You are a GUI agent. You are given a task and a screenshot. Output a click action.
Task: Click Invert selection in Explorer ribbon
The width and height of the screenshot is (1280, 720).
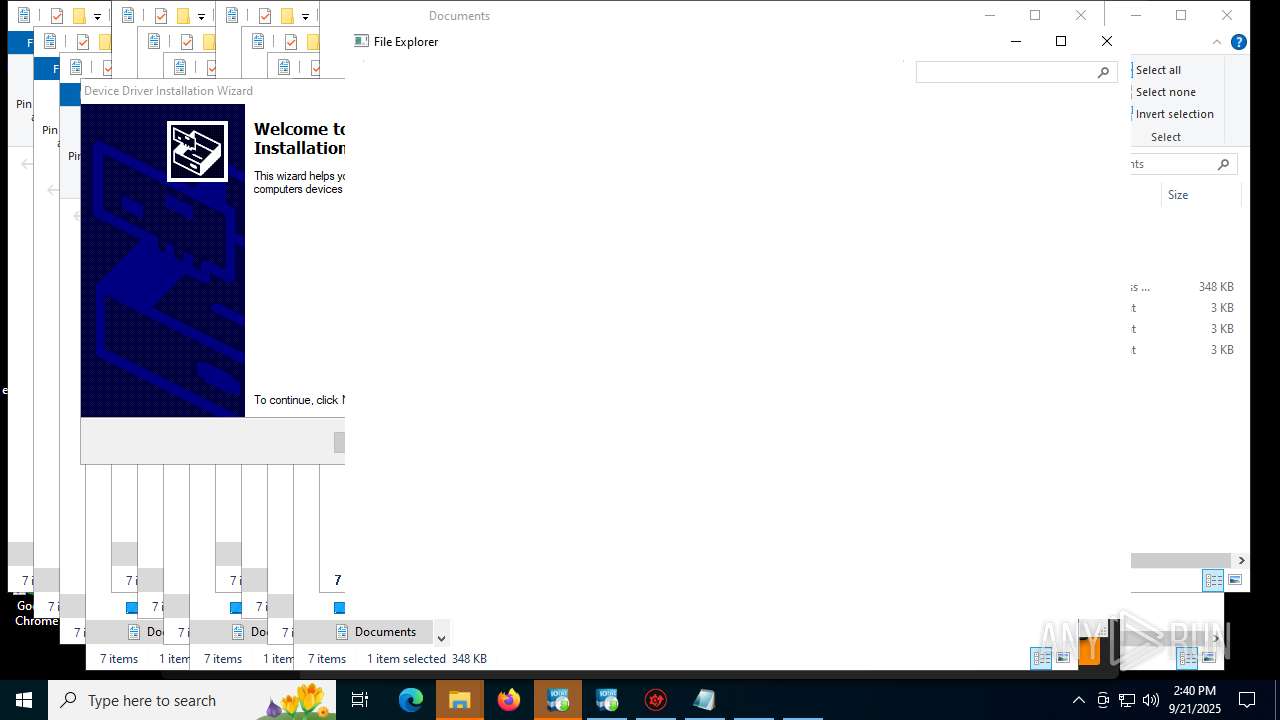[1174, 114]
